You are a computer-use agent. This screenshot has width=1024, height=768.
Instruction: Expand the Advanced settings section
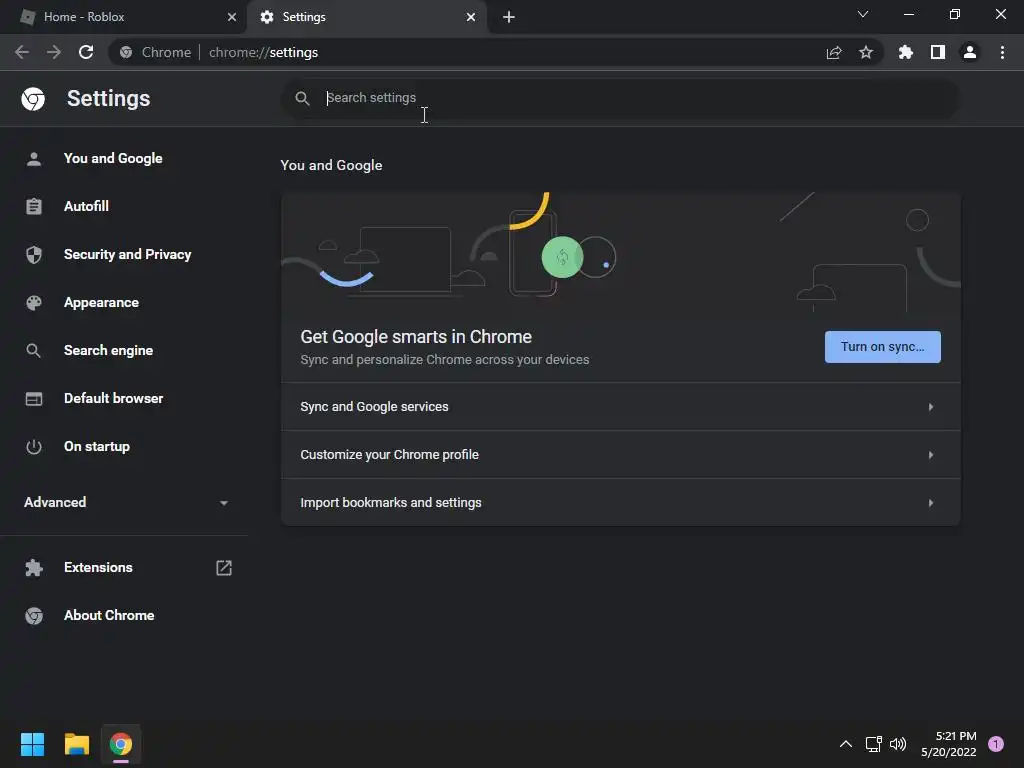(125, 502)
